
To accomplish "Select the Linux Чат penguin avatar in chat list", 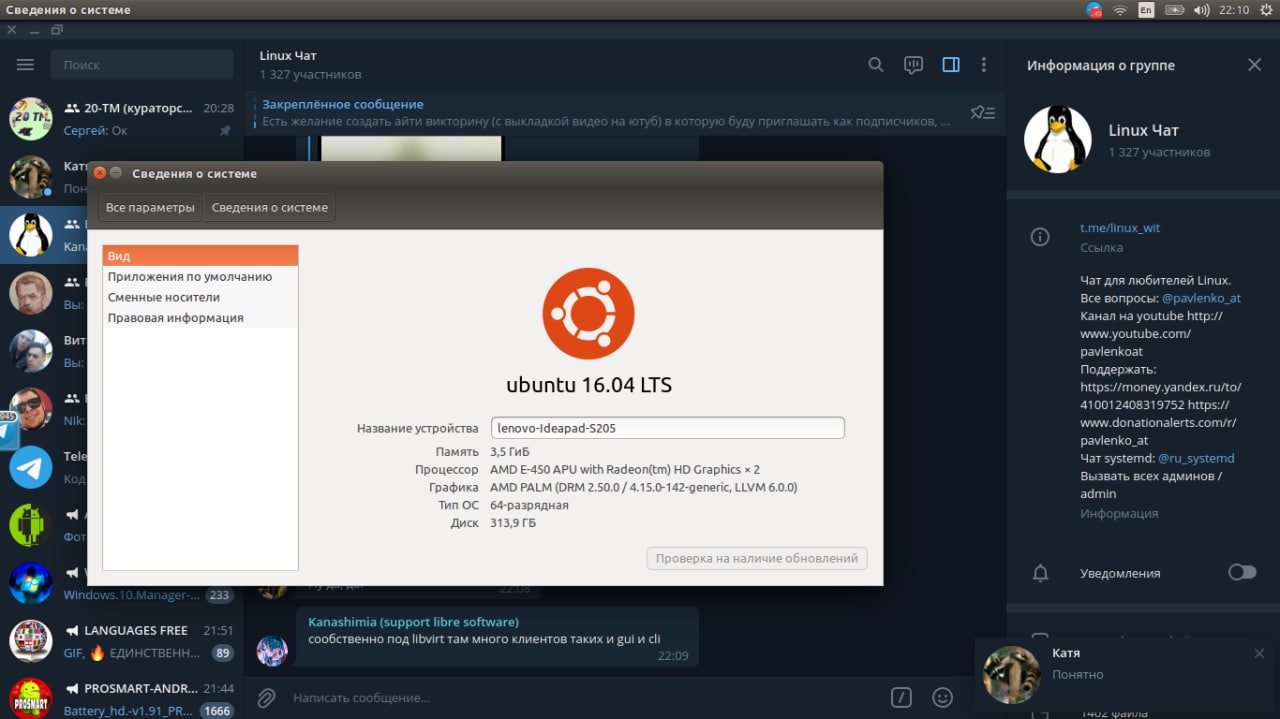I will (31, 235).
